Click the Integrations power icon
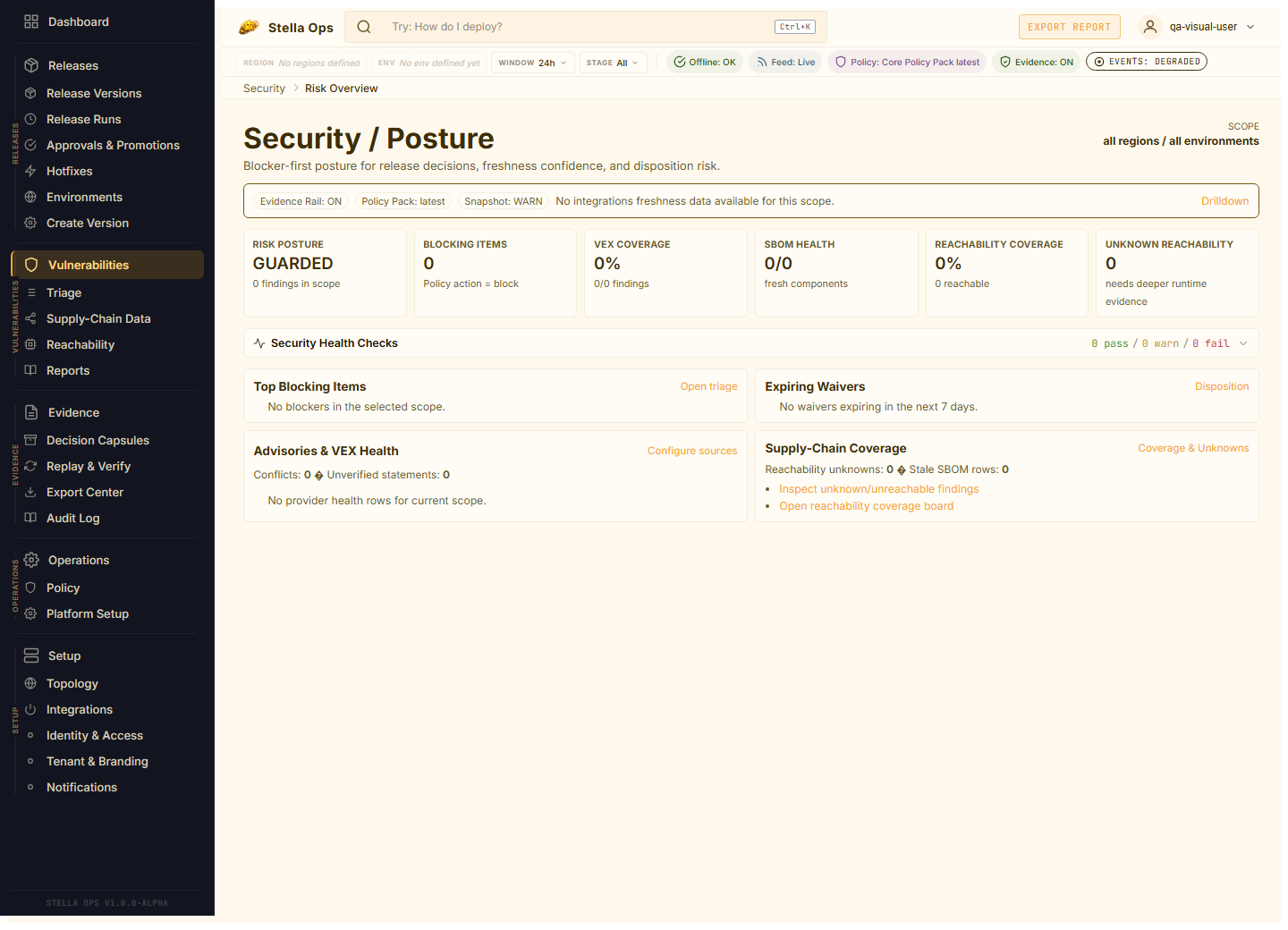This screenshot has width=1288, height=930. (30, 709)
